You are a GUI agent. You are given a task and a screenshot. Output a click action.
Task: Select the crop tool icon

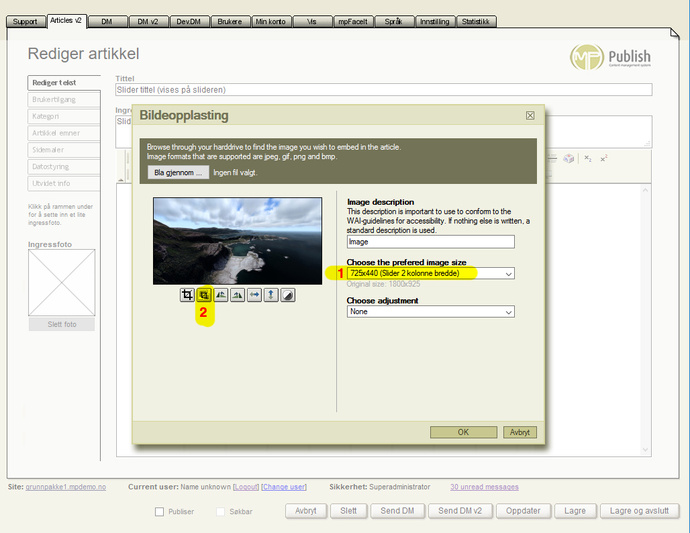[187, 295]
